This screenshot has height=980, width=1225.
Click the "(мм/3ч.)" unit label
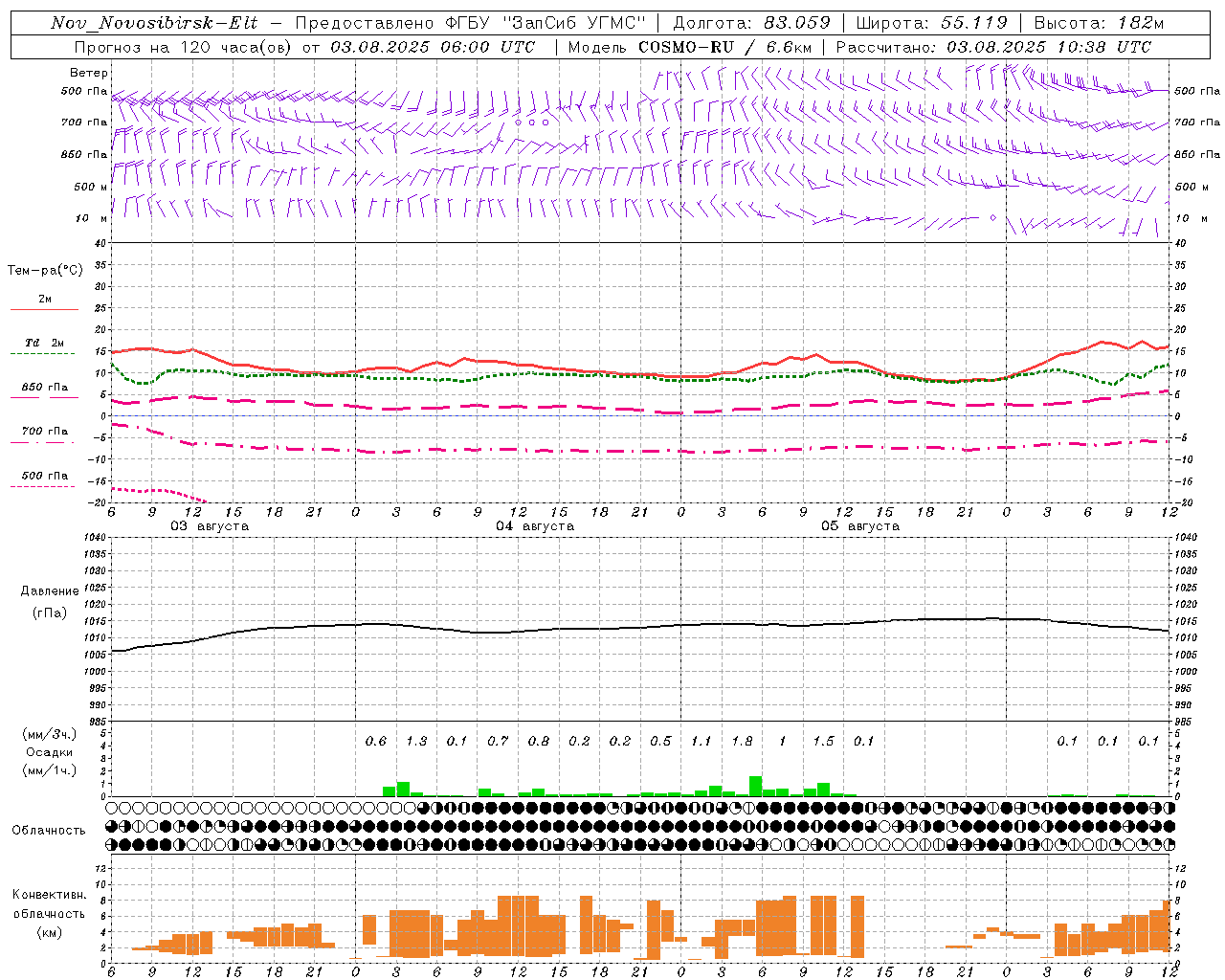48,734
